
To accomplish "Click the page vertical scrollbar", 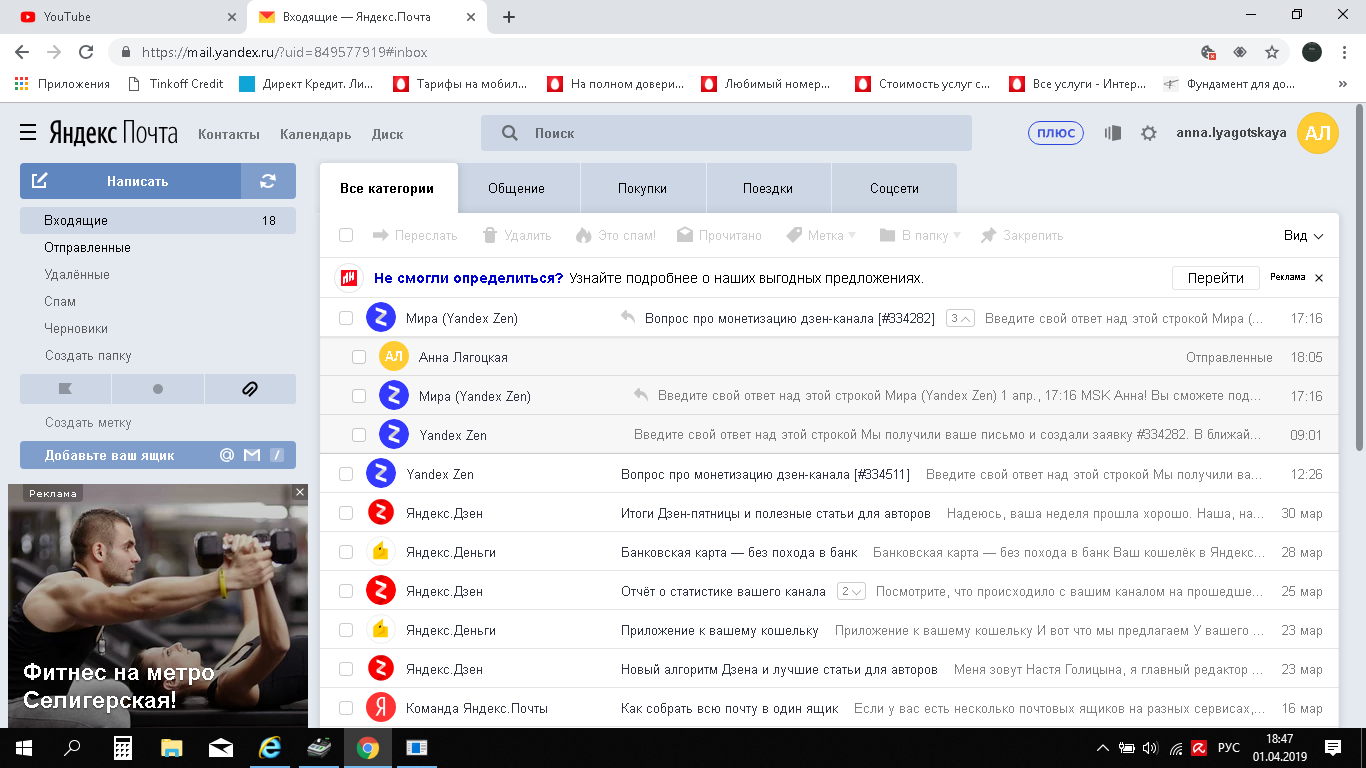I will point(1358,276).
